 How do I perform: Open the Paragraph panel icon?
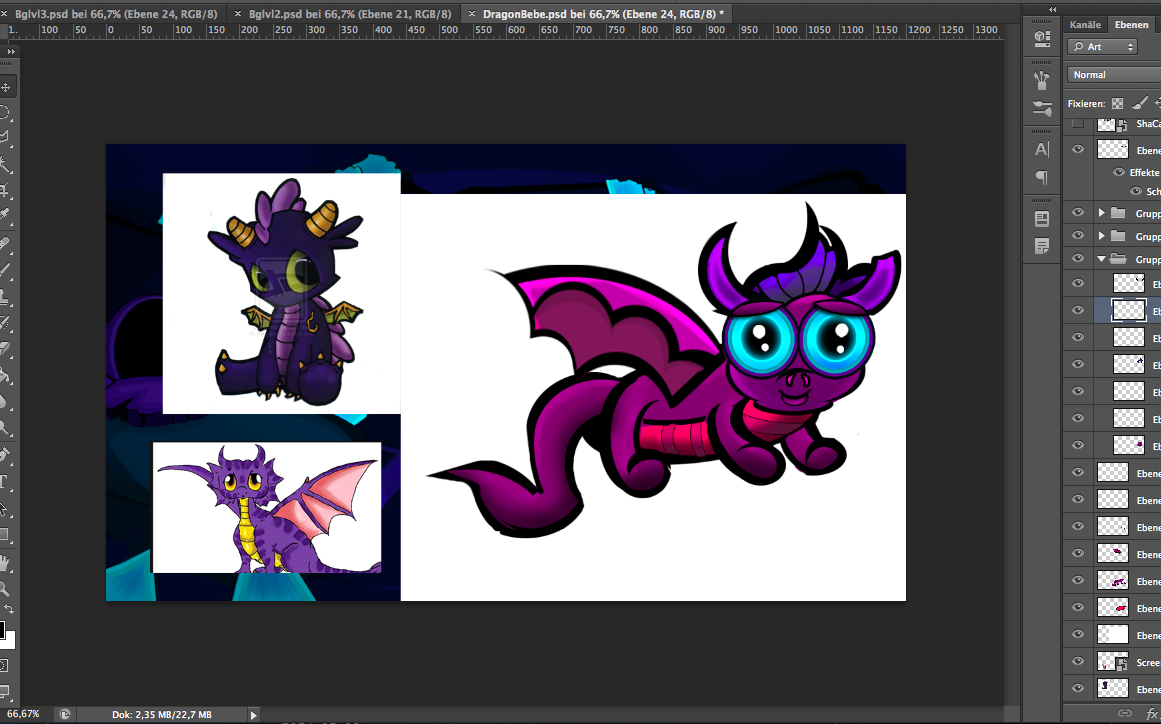[x=1042, y=178]
